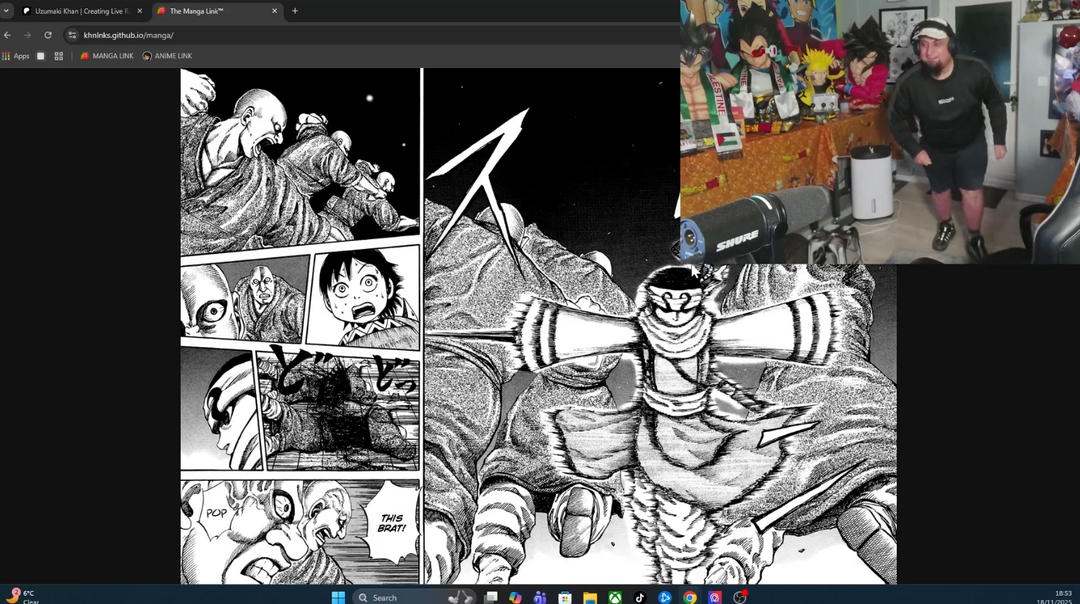Click the back navigation arrow
Viewport: 1080px width, 604px height.
[8, 34]
